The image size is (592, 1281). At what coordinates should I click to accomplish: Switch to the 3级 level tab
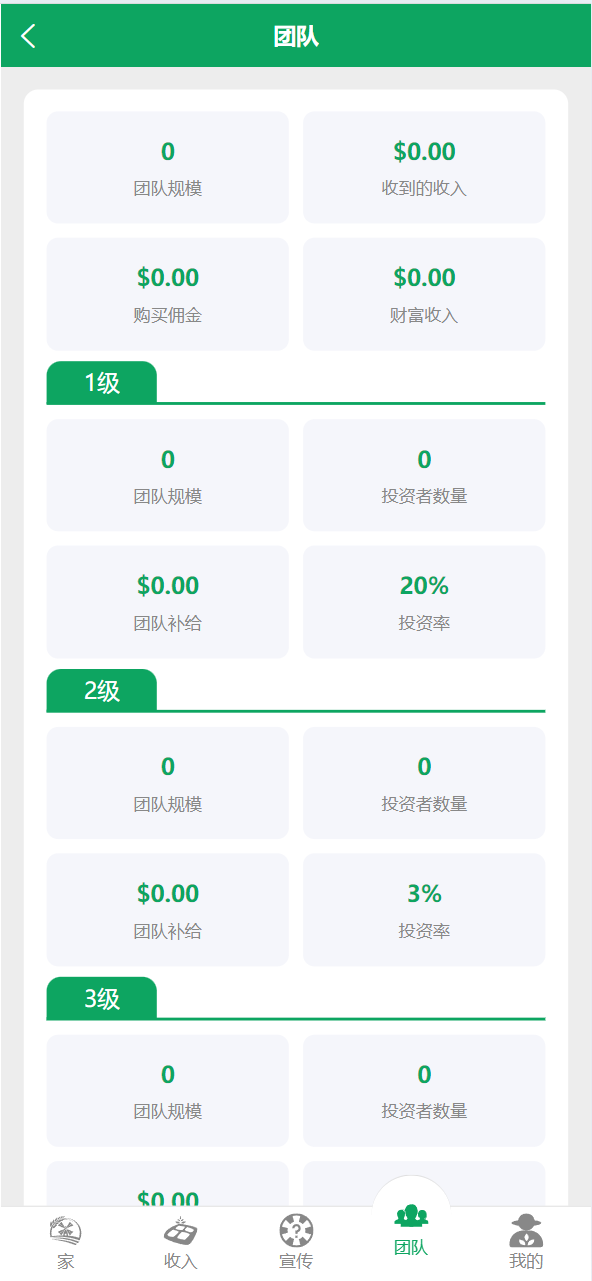pos(102,998)
